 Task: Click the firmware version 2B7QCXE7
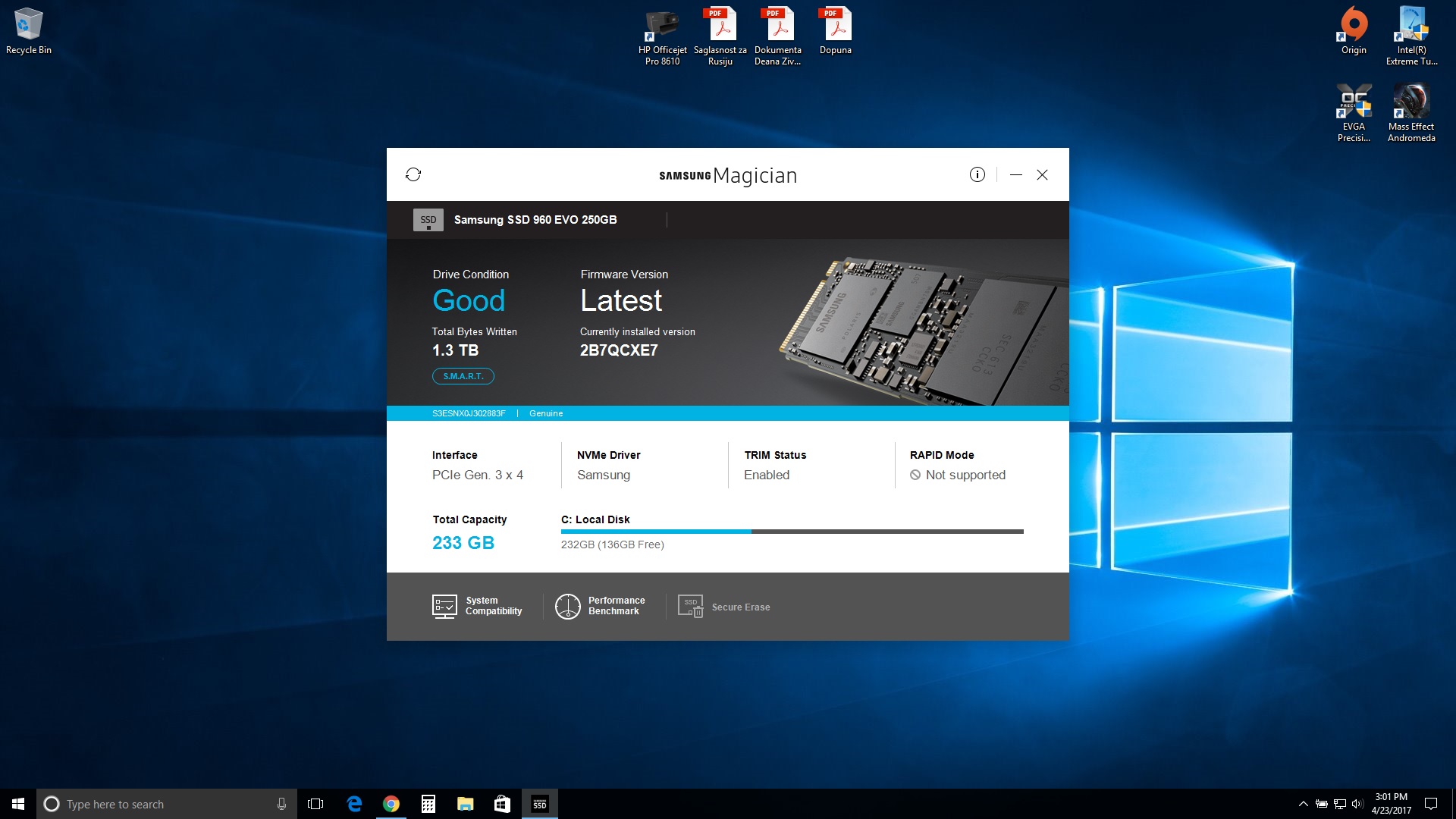tap(619, 350)
